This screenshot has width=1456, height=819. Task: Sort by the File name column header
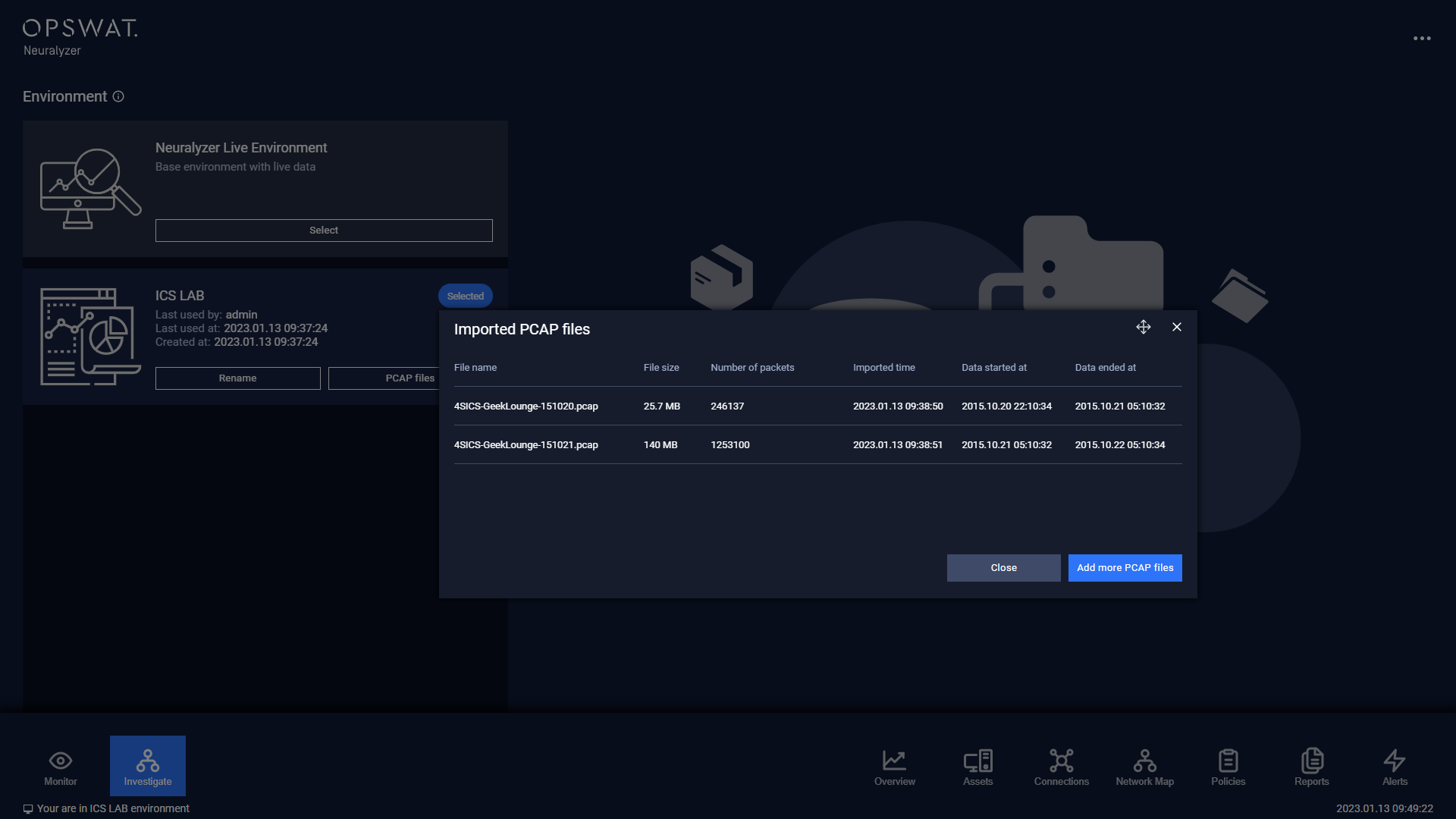click(x=475, y=368)
